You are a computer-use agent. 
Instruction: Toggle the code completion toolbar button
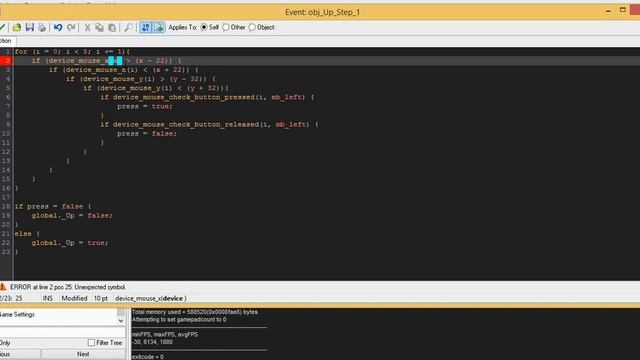tap(159, 27)
